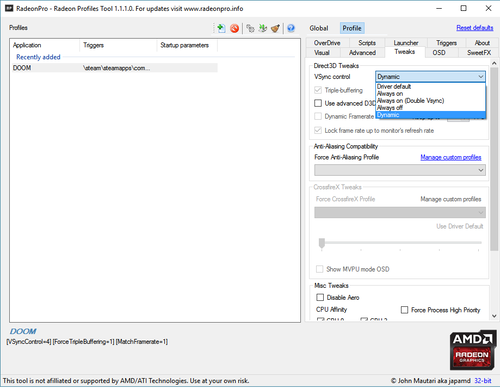Click the scrollbar up arrow in tweaks panel

point(494,63)
